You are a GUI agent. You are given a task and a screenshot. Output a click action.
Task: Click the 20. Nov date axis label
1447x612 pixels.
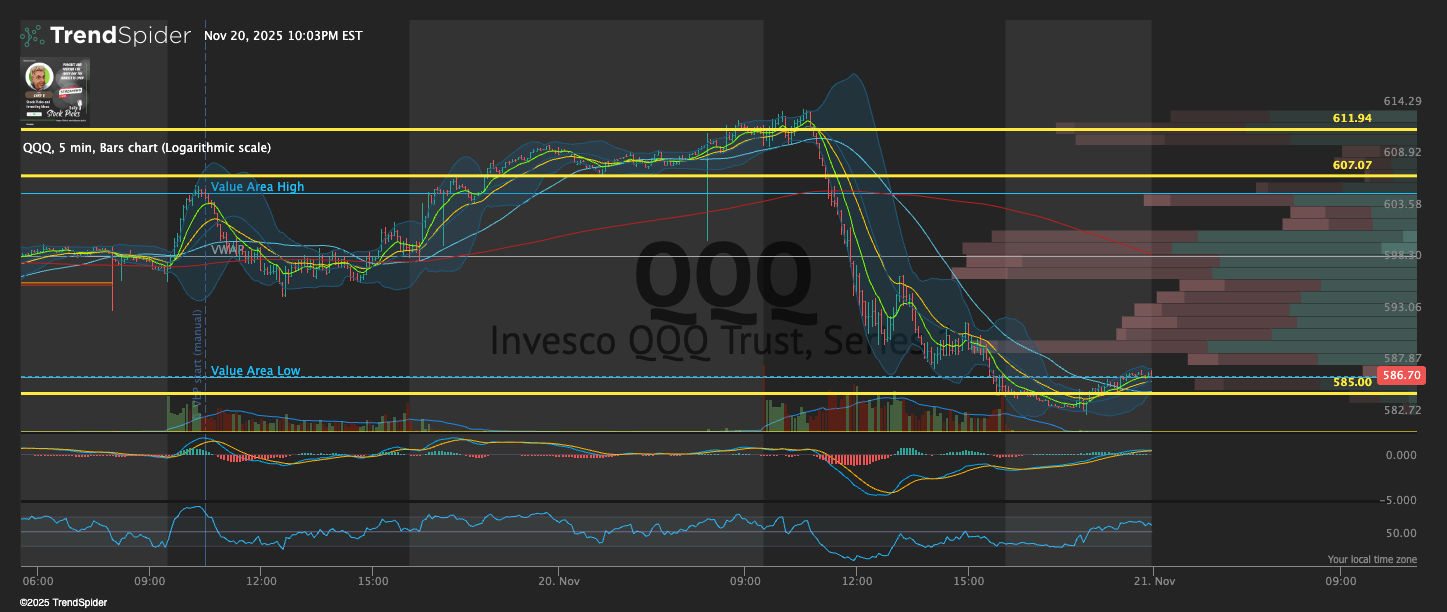tap(558, 580)
